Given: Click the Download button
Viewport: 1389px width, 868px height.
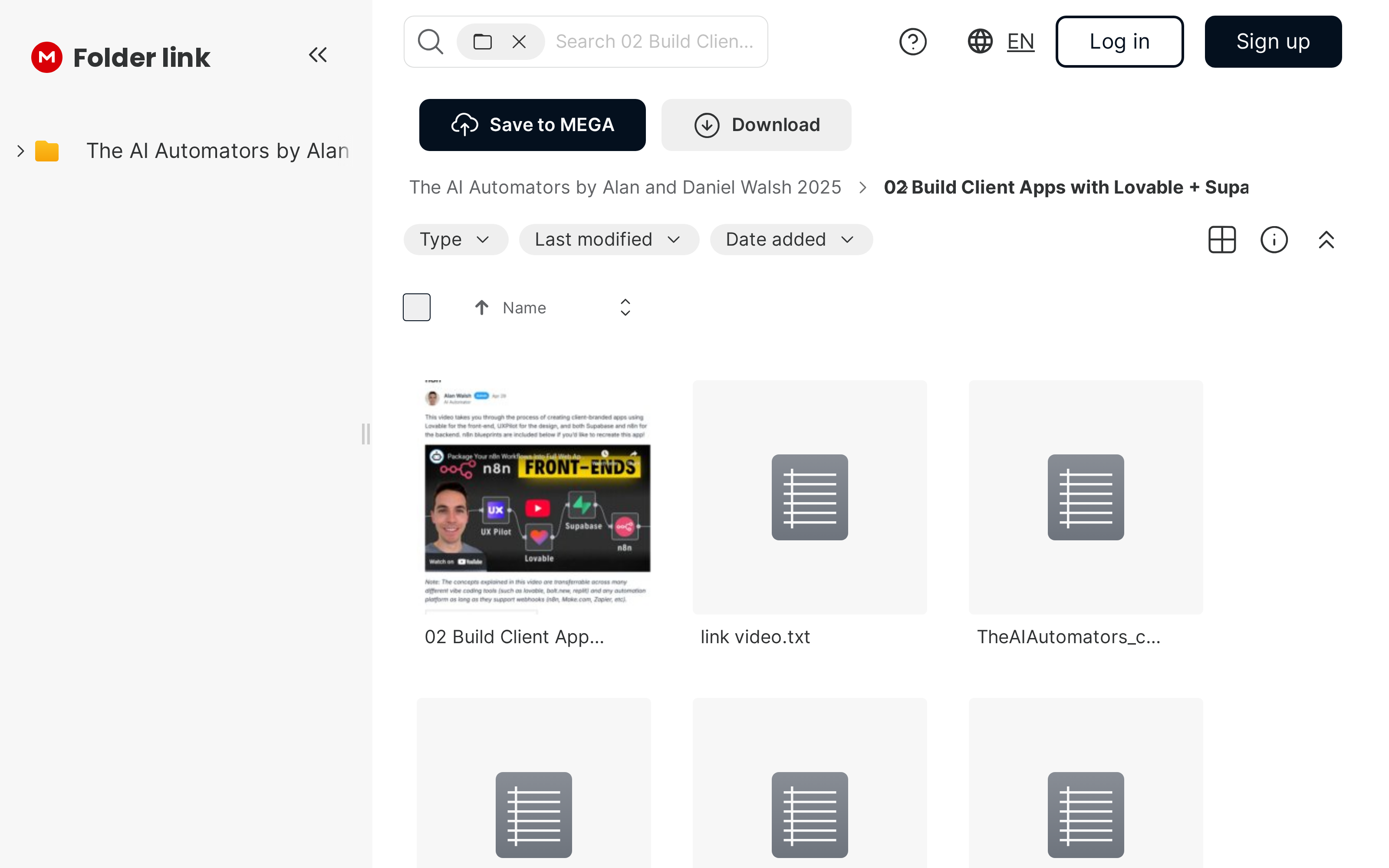Looking at the screenshot, I should [x=756, y=125].
